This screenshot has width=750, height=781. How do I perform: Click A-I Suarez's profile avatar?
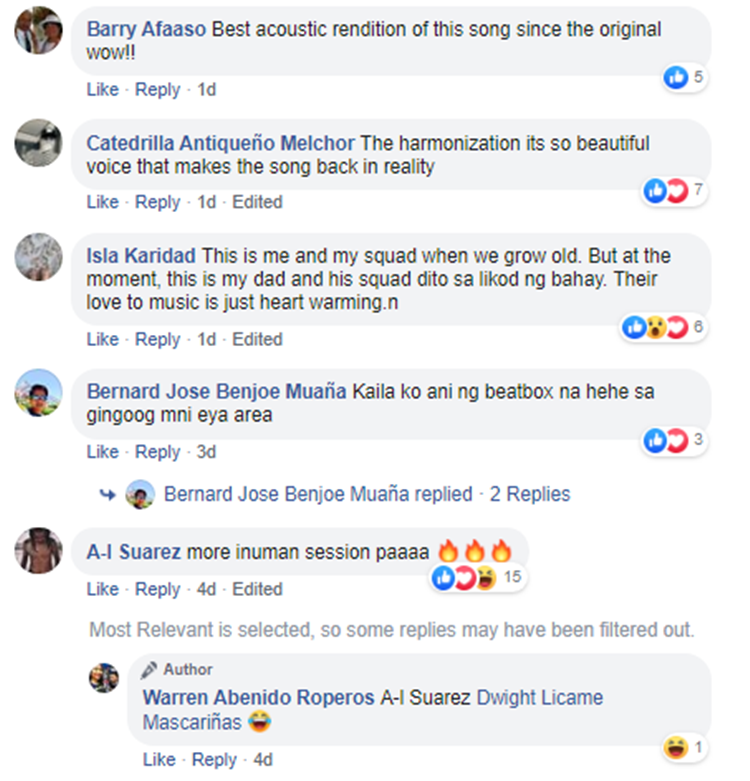coord(39,550)
